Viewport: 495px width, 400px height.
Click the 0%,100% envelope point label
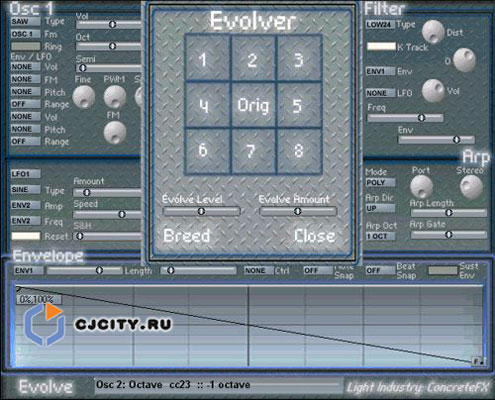(x=39, y=299)
